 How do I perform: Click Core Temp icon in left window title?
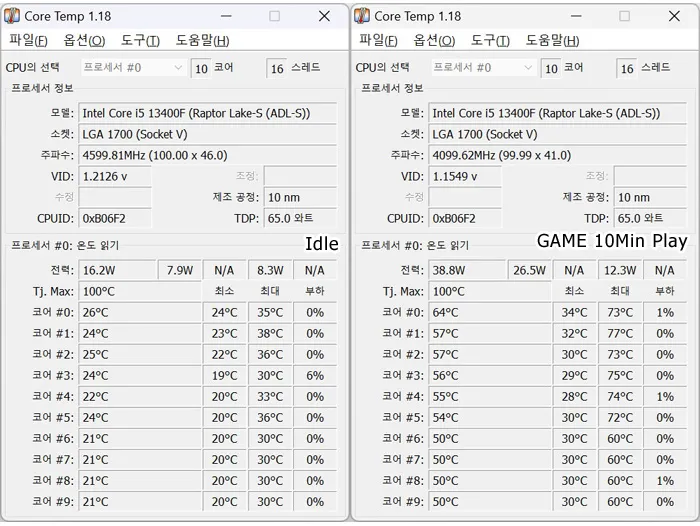tap(12, 16)
